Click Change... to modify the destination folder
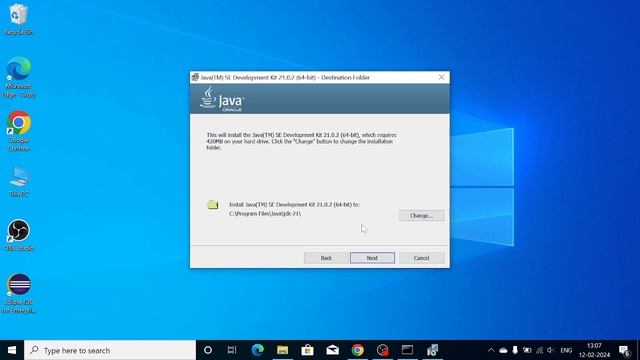 (x=422, y=216)
